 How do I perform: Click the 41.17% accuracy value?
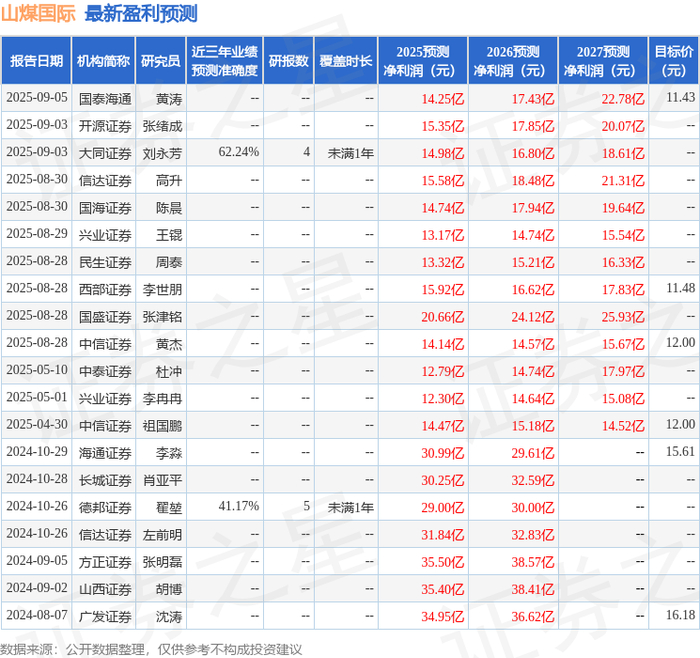238,506
